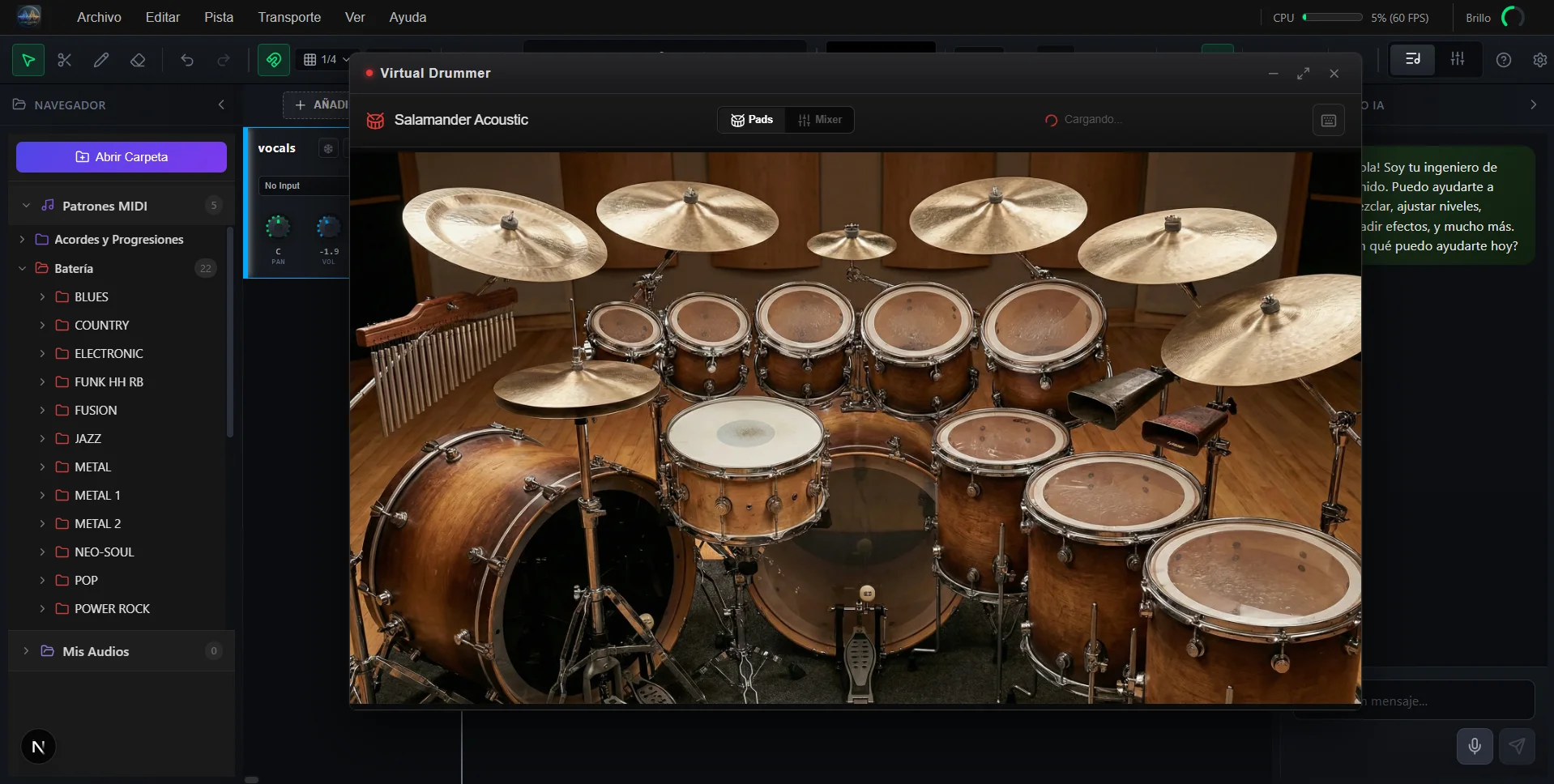Select the pencil draw tool
The width and height of the screenshot is (1554, 784).
click(x=101, y=60)
